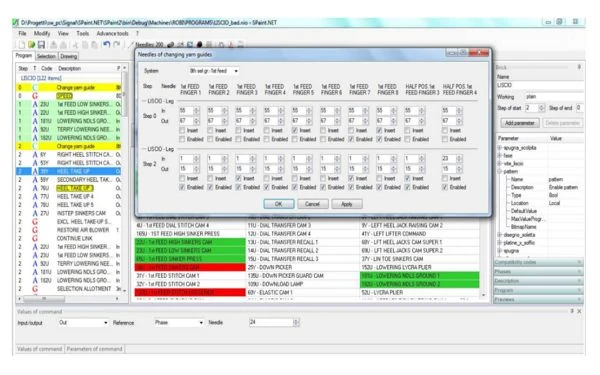Image resolution: width=600 pixels, height=375 pixels.
Task: Click the diagonal line tool icon before Needles 200
Action: [x=131, y=45]
